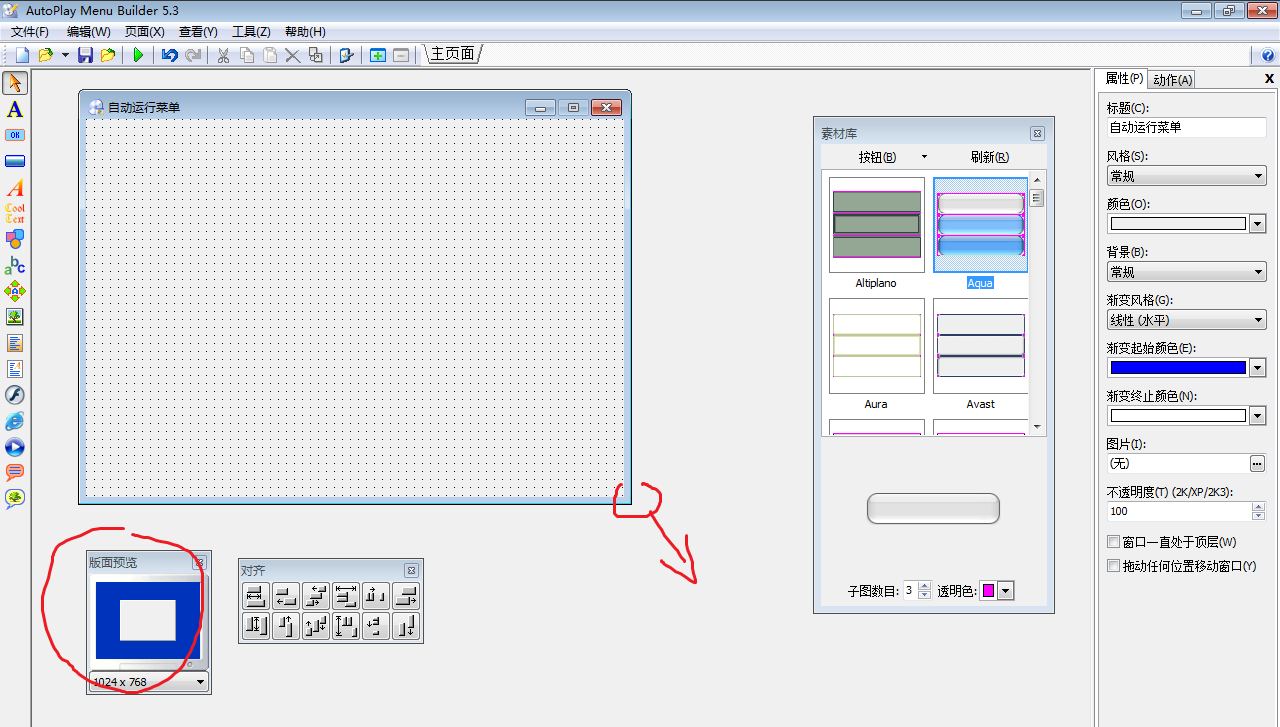Open the 渐变风格 线性 (水平) dropdown
The height and width of the screenshot is (727, 1280).
pyautogui.click(x=1186, y=320)
